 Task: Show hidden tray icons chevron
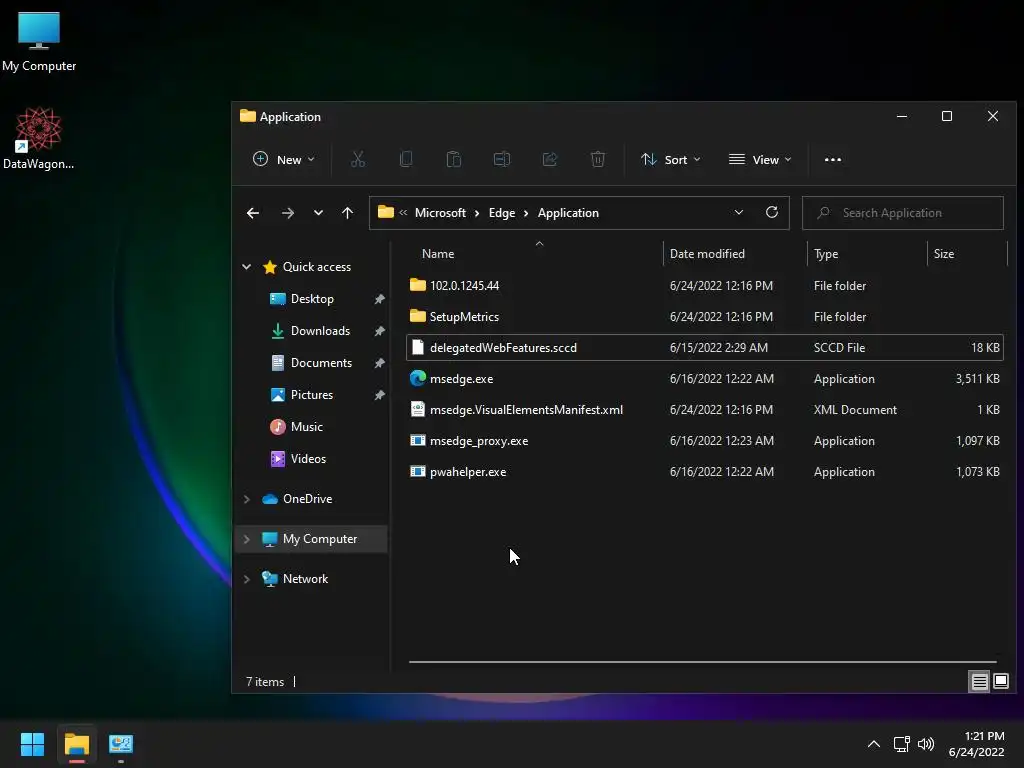click(874, 744)
